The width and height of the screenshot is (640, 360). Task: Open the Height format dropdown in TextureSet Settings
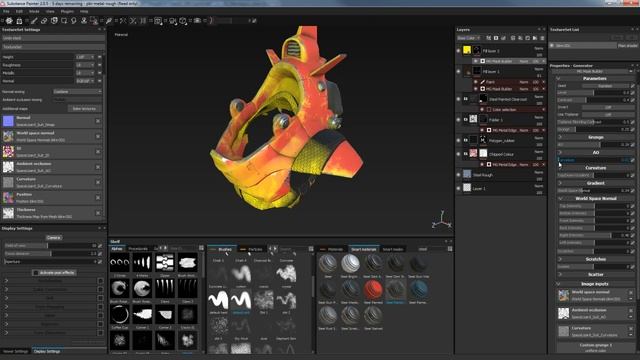pyautogui.click(x=85, y=57)
